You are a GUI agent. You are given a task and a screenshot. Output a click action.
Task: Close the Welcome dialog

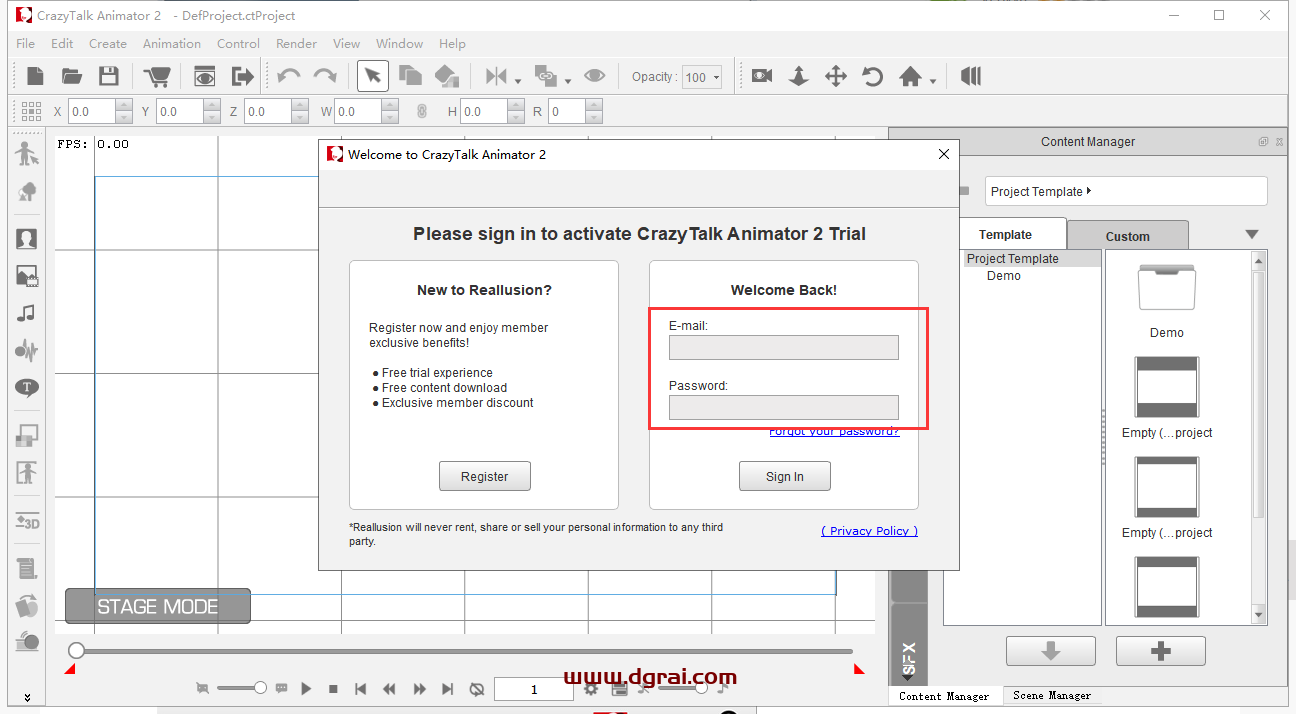(x=944, y=154)
